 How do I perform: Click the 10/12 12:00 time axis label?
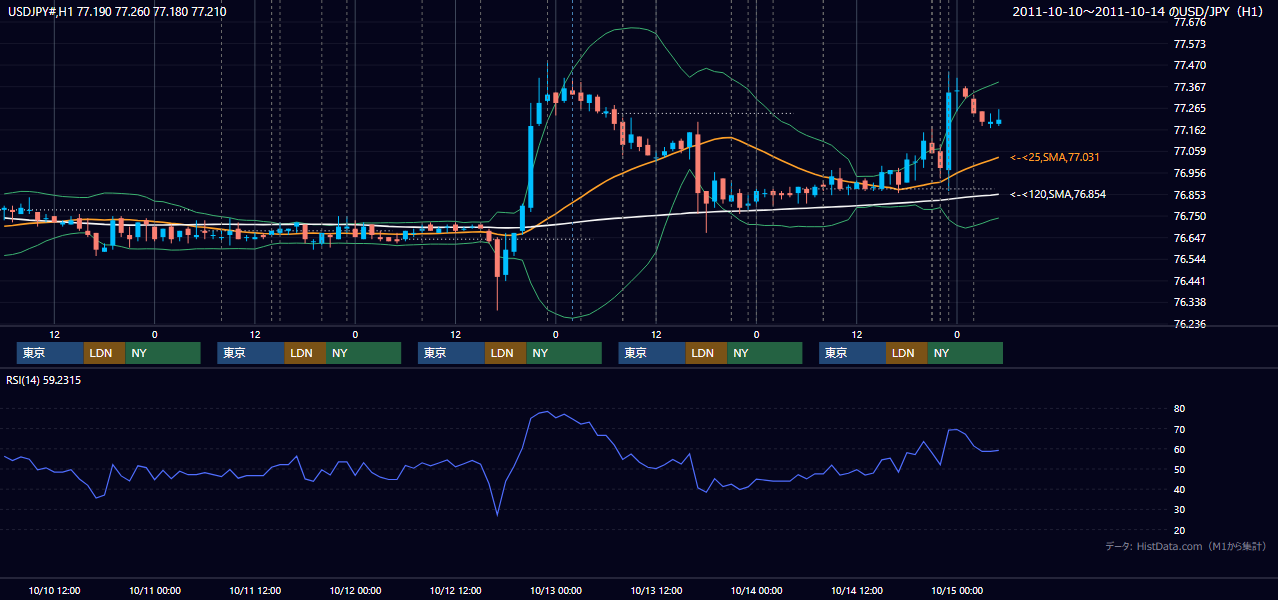click(456, 590)
